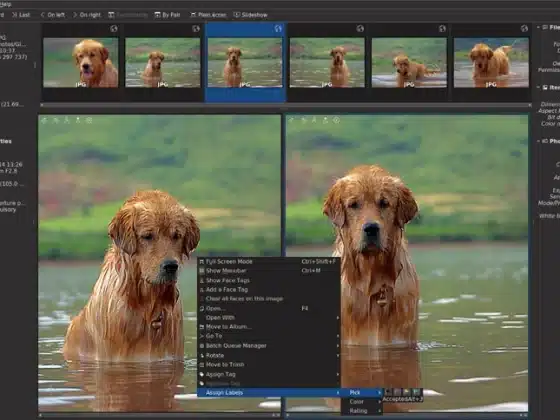Open the Pick submenu entry
The image size is (560, 420).
click(361, 393)
